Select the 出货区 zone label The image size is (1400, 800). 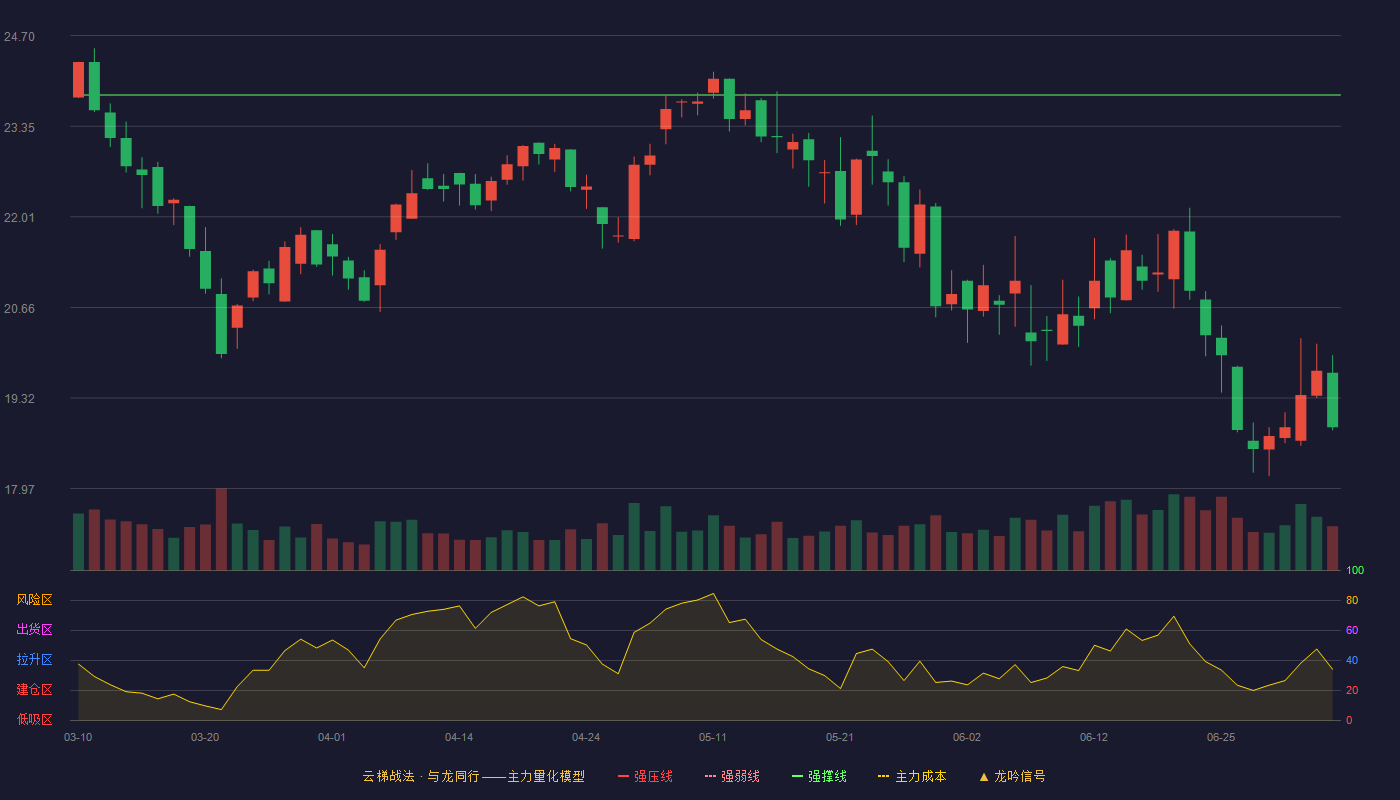click(34, 630)
